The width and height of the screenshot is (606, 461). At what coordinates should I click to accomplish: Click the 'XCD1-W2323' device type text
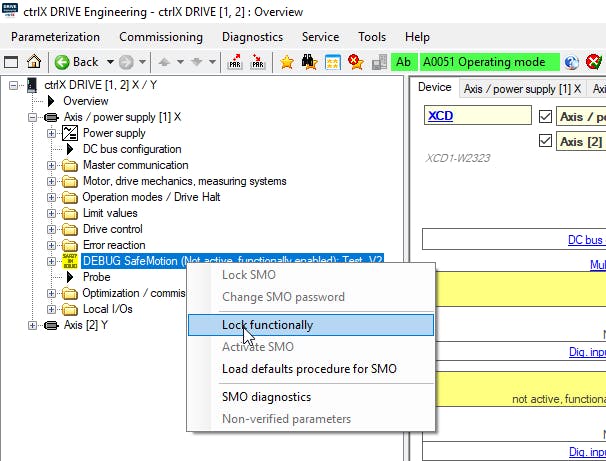pyautogui.click(x=458, y=158)
